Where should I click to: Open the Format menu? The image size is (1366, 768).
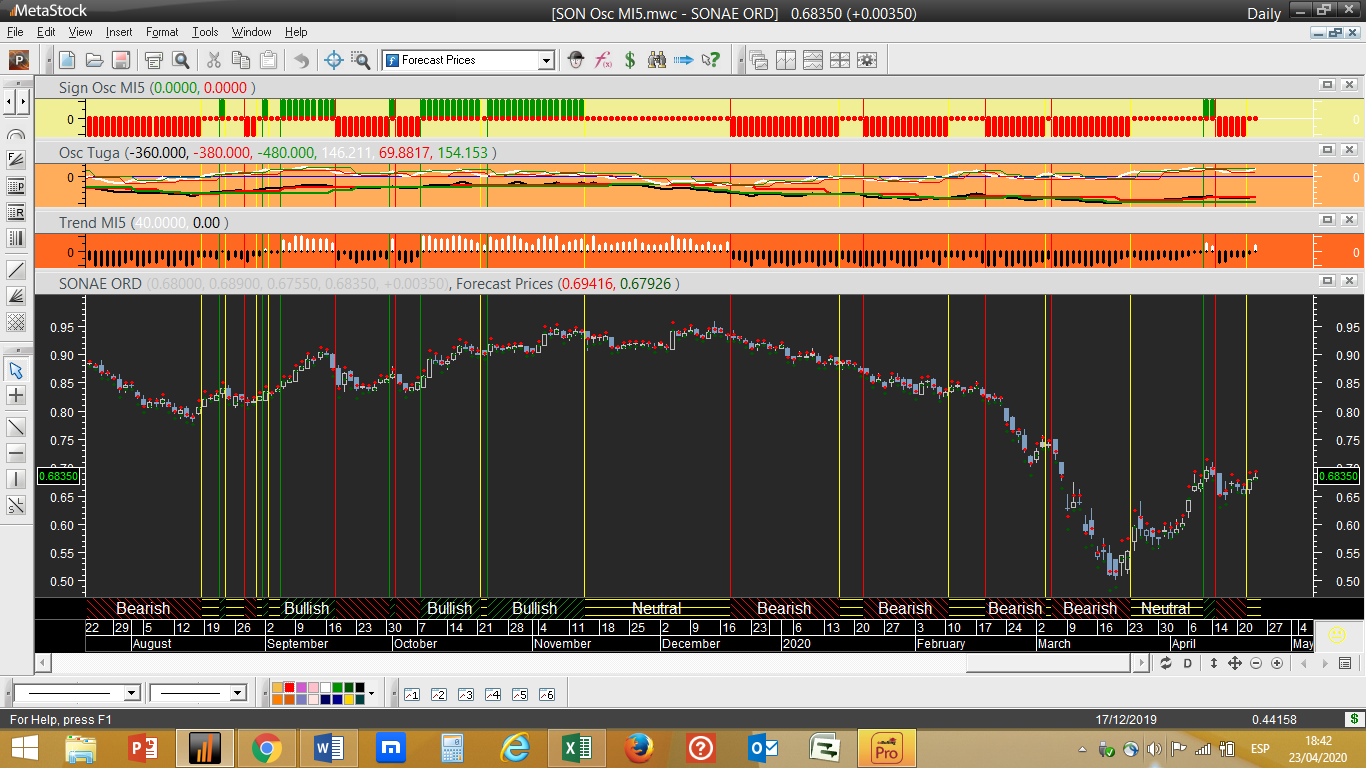[x=162, y=32]
